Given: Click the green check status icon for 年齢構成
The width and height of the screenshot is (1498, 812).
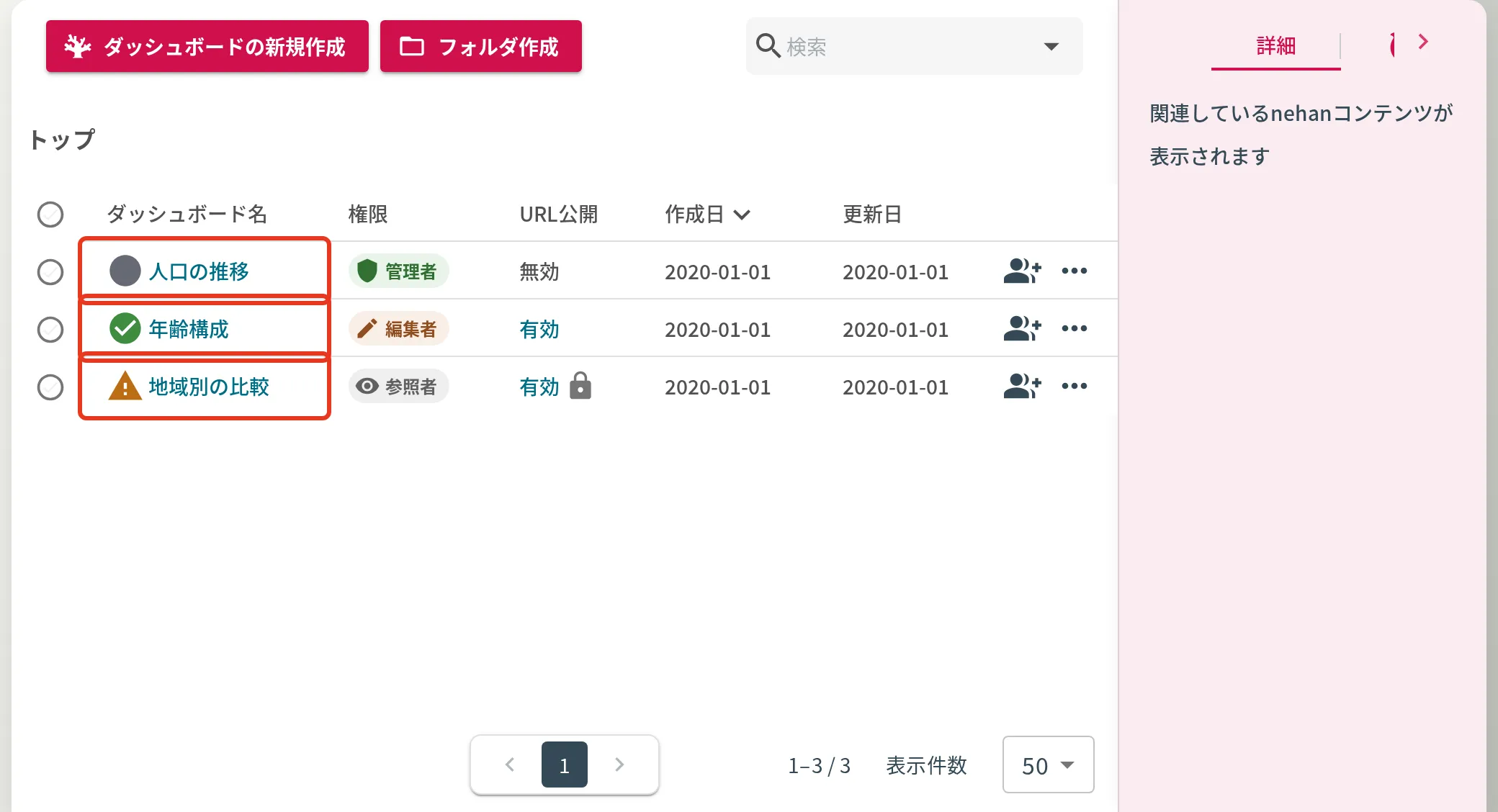Looking at the screenshot, I should (x=125, y=329).
